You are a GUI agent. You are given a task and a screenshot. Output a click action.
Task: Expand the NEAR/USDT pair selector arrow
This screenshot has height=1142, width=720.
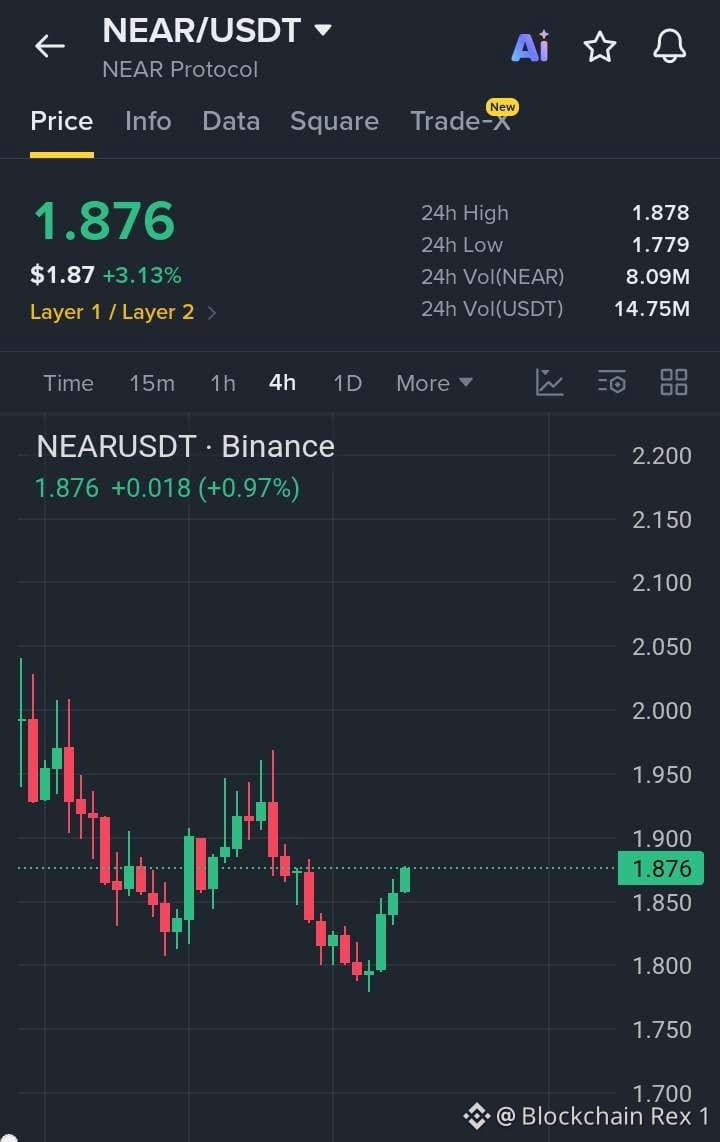pos(323,30)
